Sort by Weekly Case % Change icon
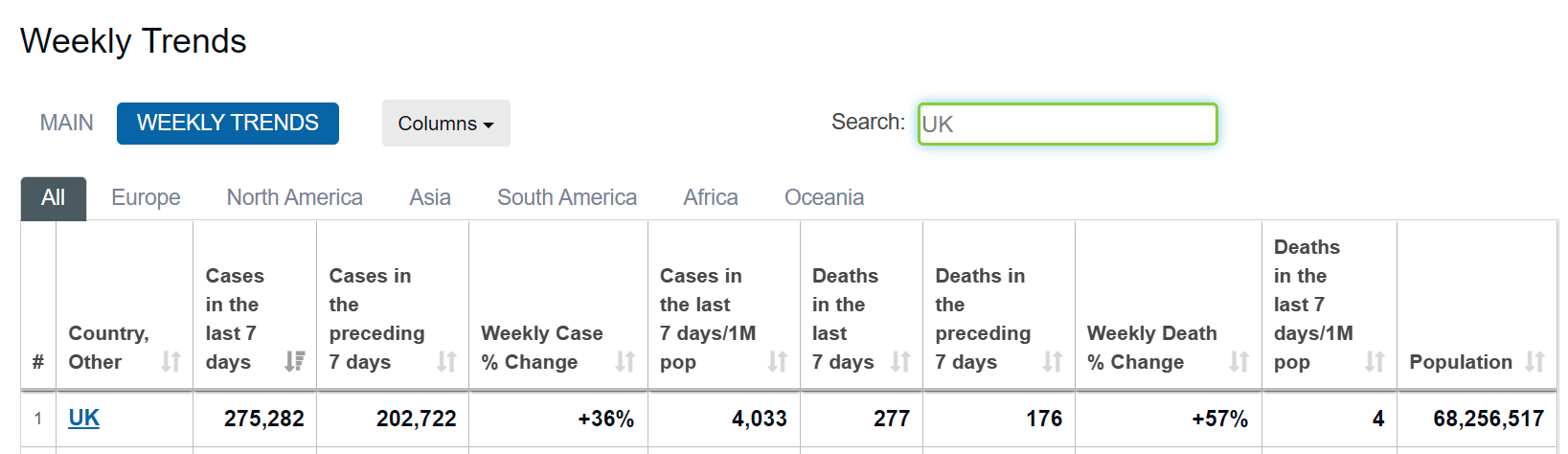Viewport: 1568px width, 454px height. (x=625, y=361)
